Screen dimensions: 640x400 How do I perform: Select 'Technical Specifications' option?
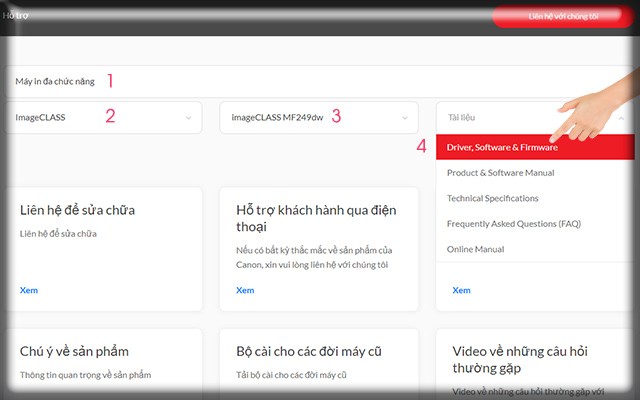535,198
